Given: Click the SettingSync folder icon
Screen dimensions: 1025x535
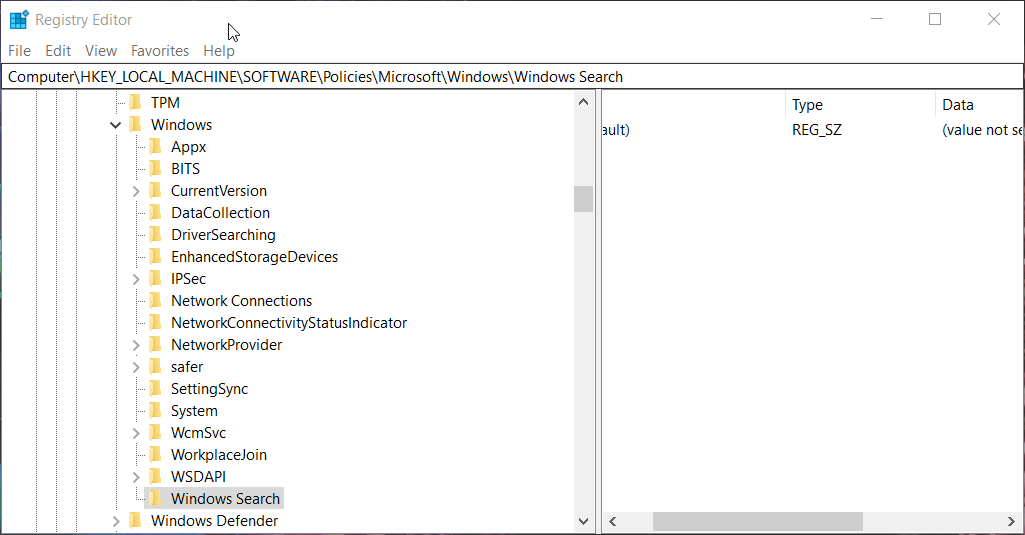Looking at the screenshot, I should coord(156,388).
